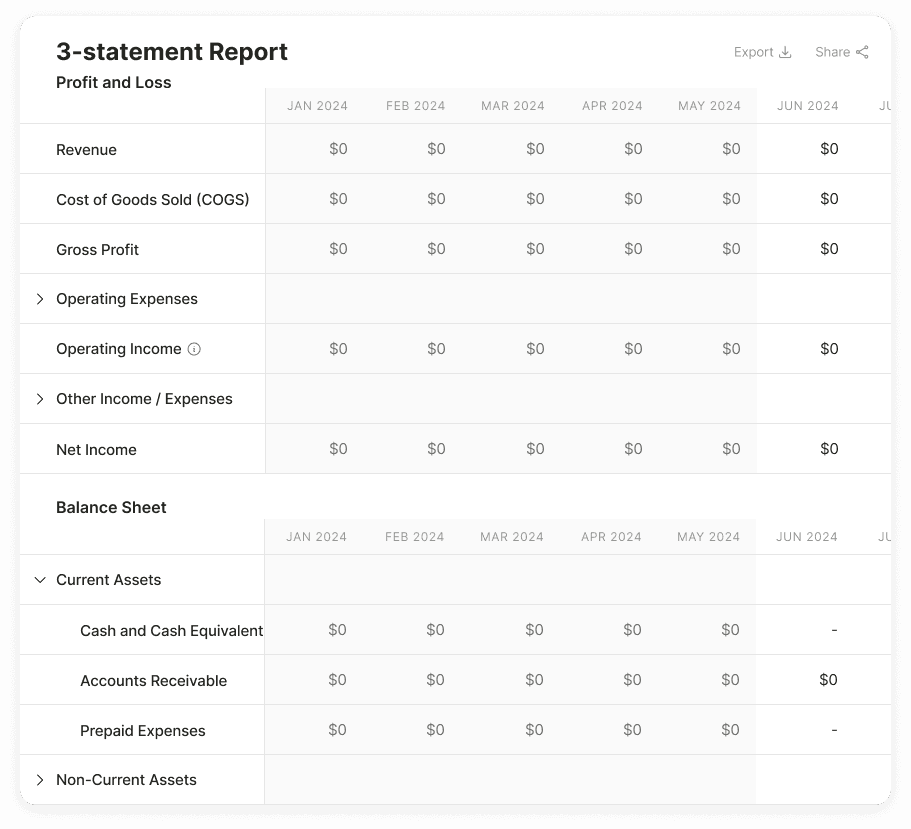
Task: Click COGS value for JUN 2024
Action: [x=829, y=199]
